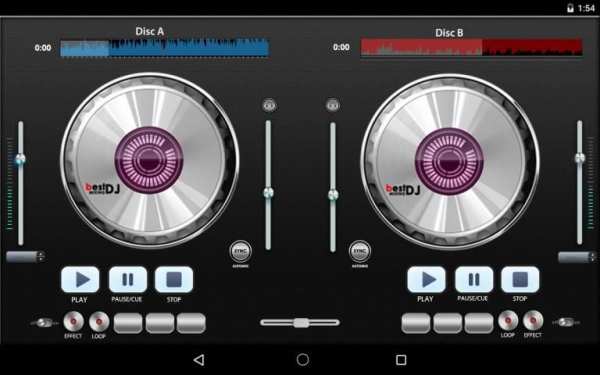Viewport: 600px width, 375px height.
Task: Tap the Disc B LOOP knob
Action: 508,321
